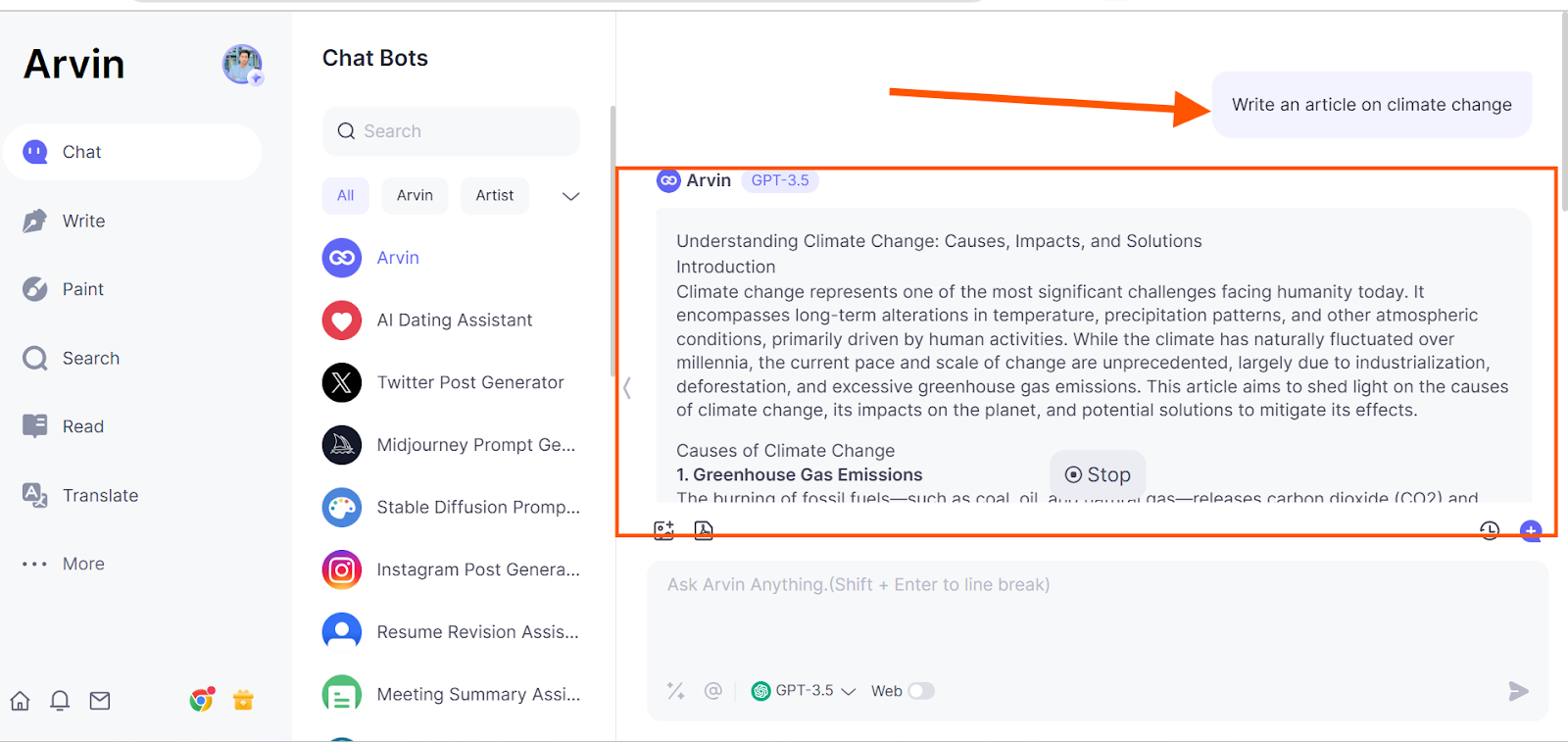Open the Search section in sidebar
This screenshot has width=1568, height=742.
pos(71,358)
